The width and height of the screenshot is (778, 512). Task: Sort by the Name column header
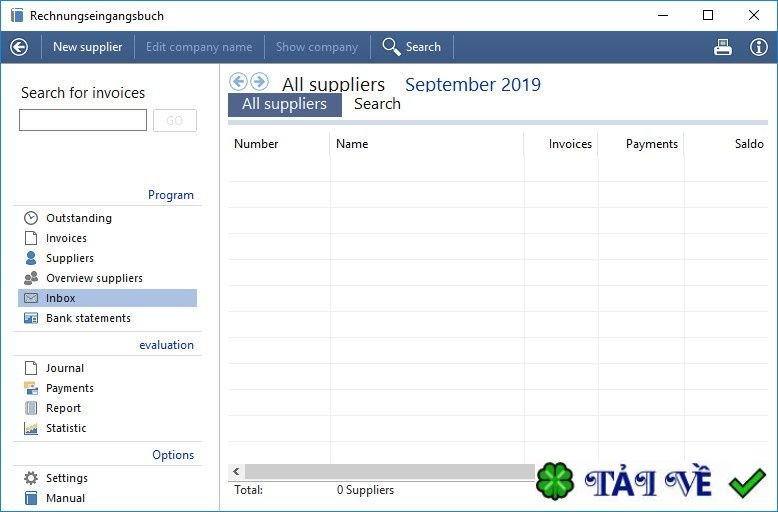point(352,144)
